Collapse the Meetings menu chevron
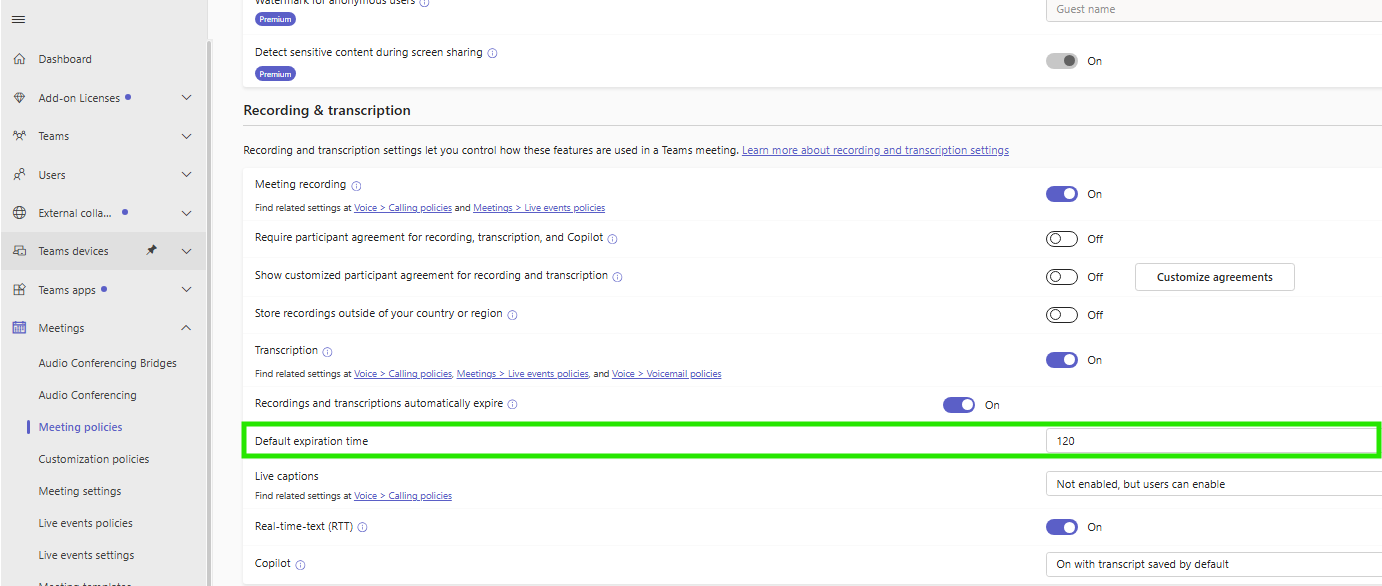 pos(186,328)
